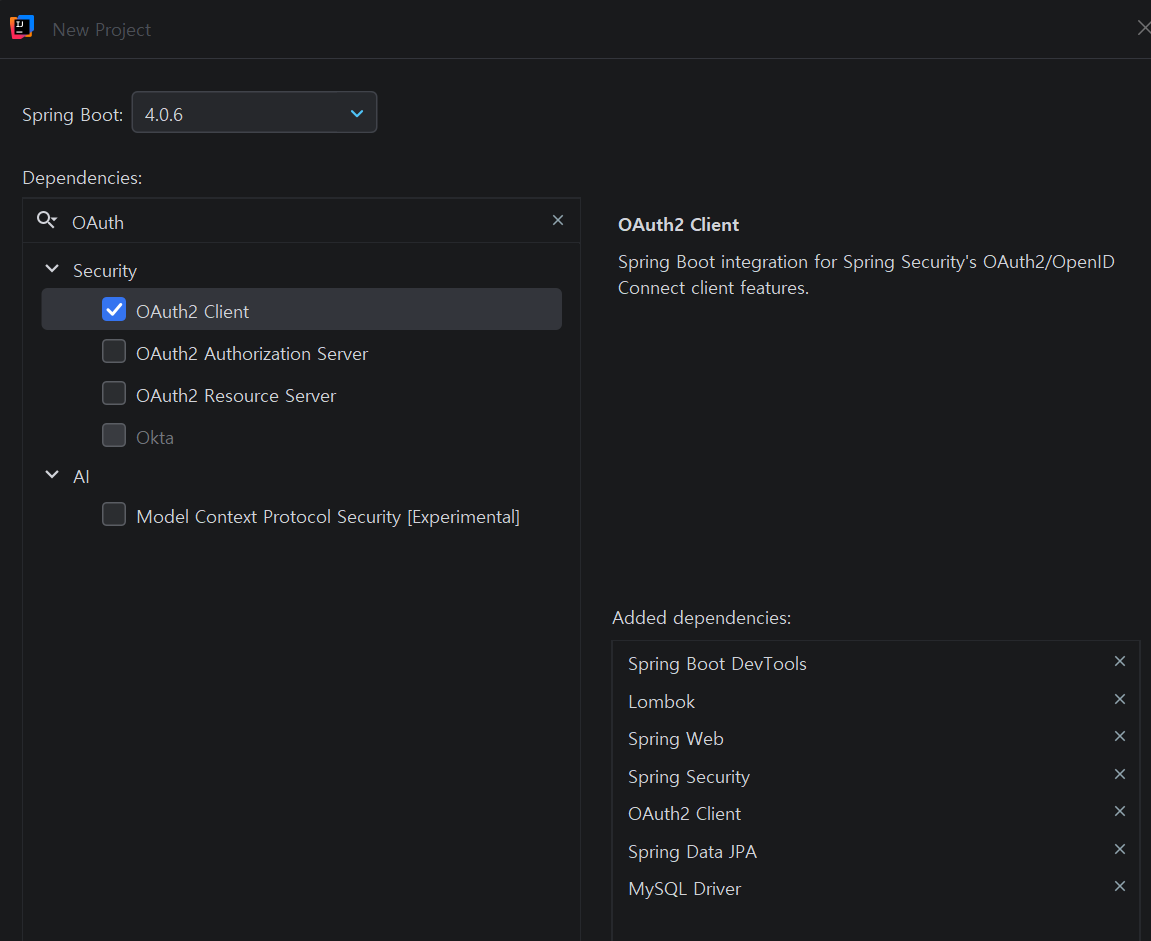Collapse the AI category

(52, 475)
